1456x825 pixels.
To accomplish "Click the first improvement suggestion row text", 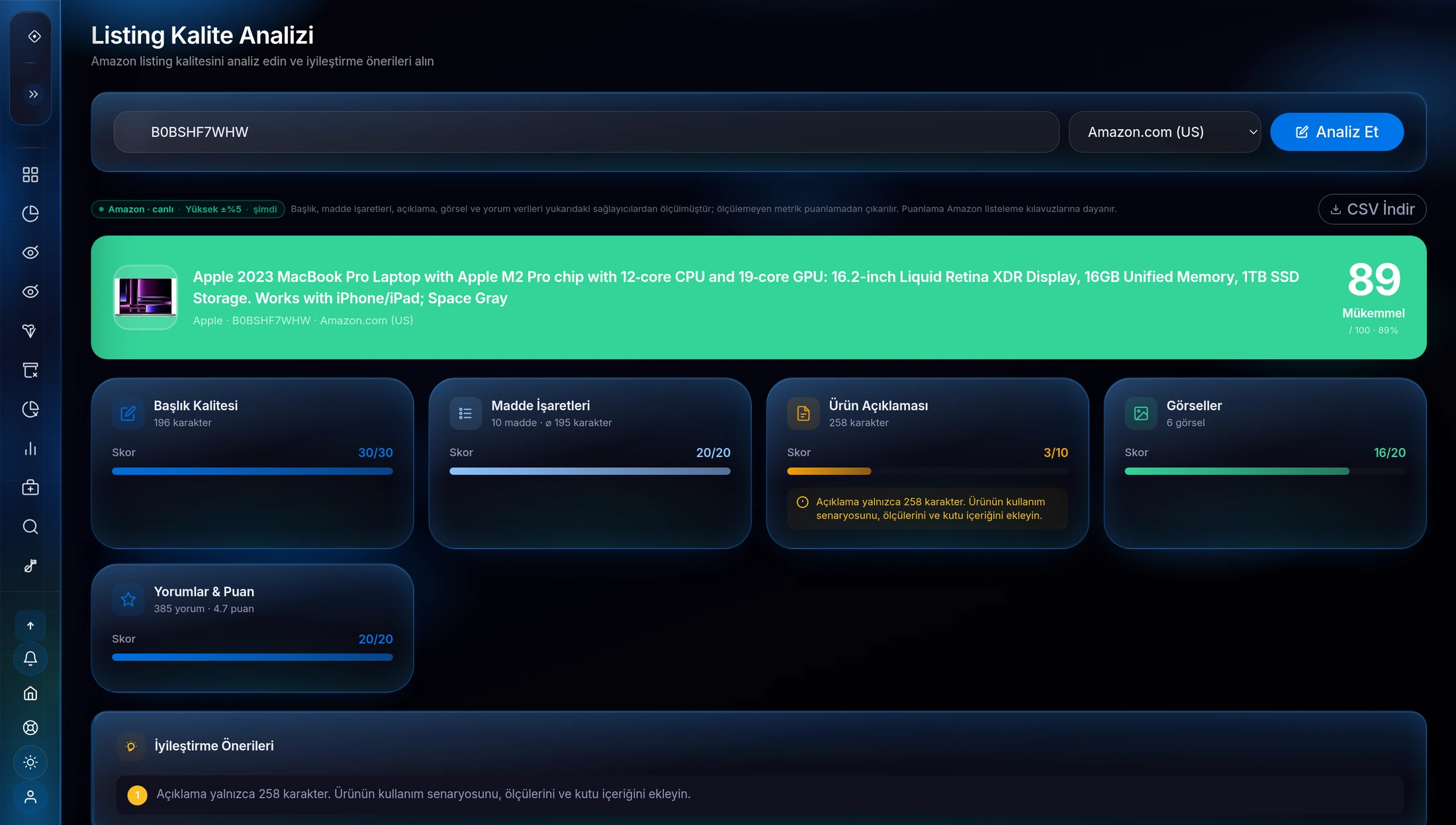I will 423,795.
